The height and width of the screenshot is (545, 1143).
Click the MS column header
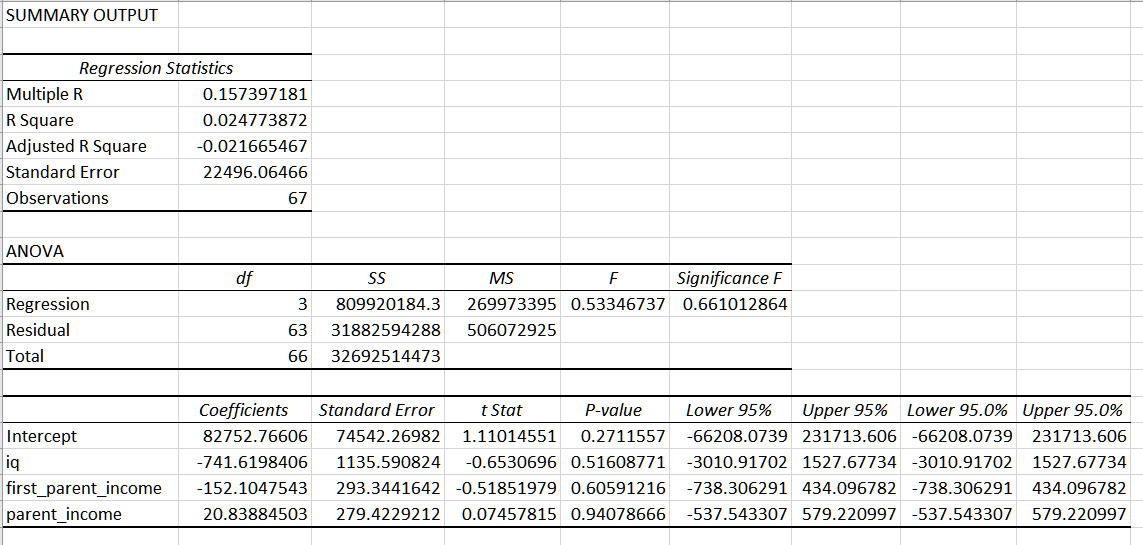tap(502, 278)
